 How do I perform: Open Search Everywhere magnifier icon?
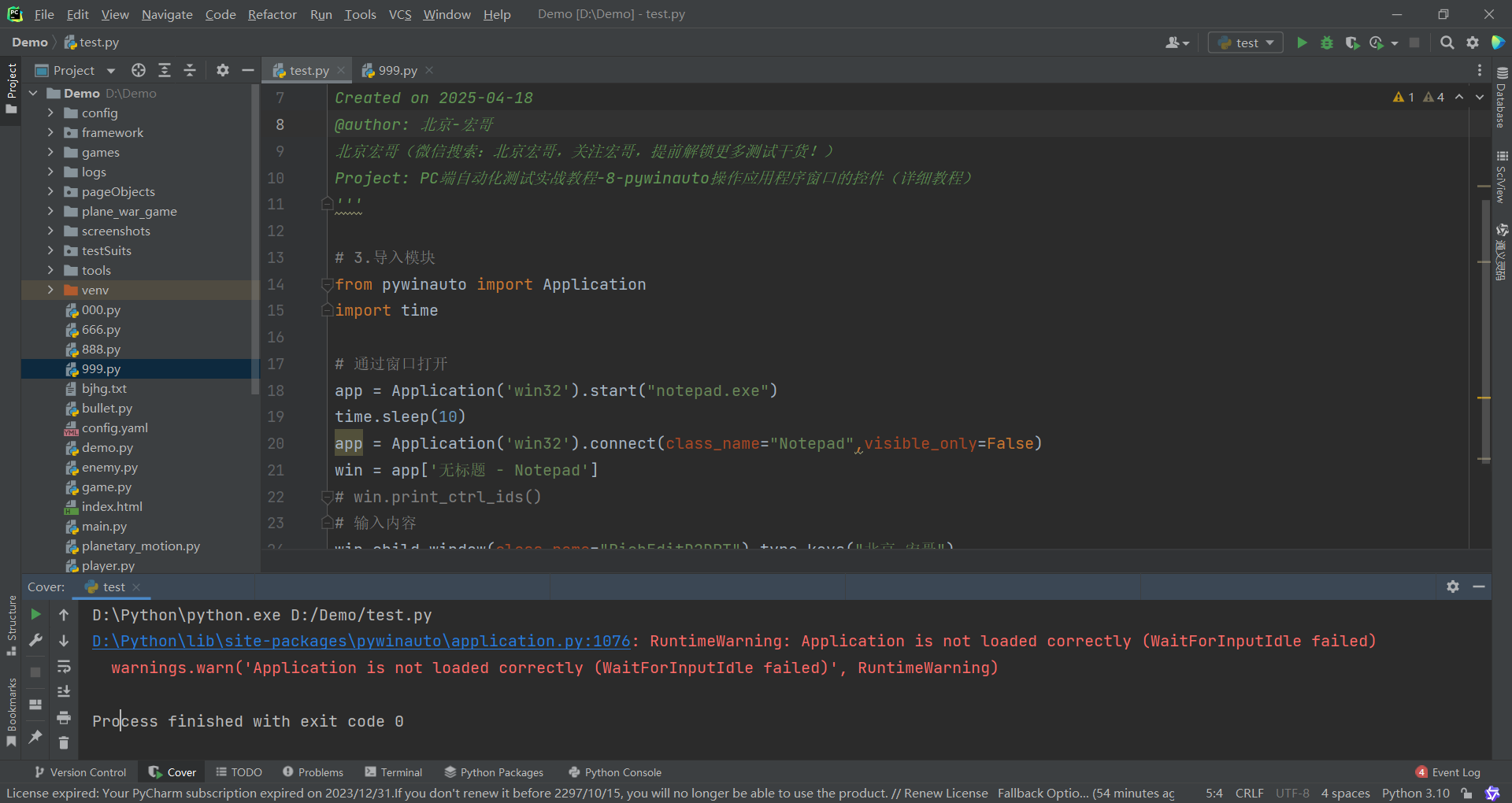[1447, 43]
